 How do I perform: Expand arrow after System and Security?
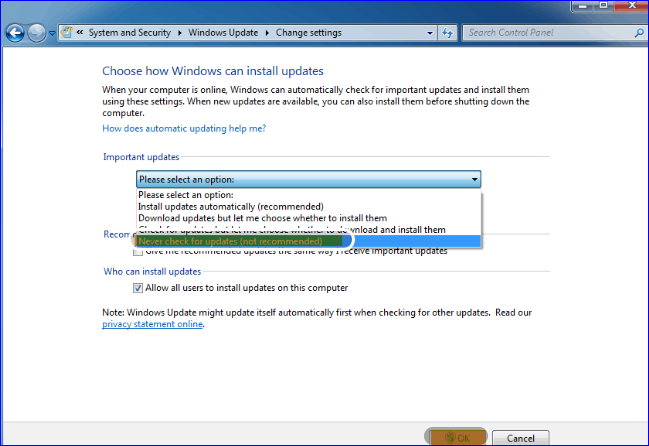click(180, 33)
